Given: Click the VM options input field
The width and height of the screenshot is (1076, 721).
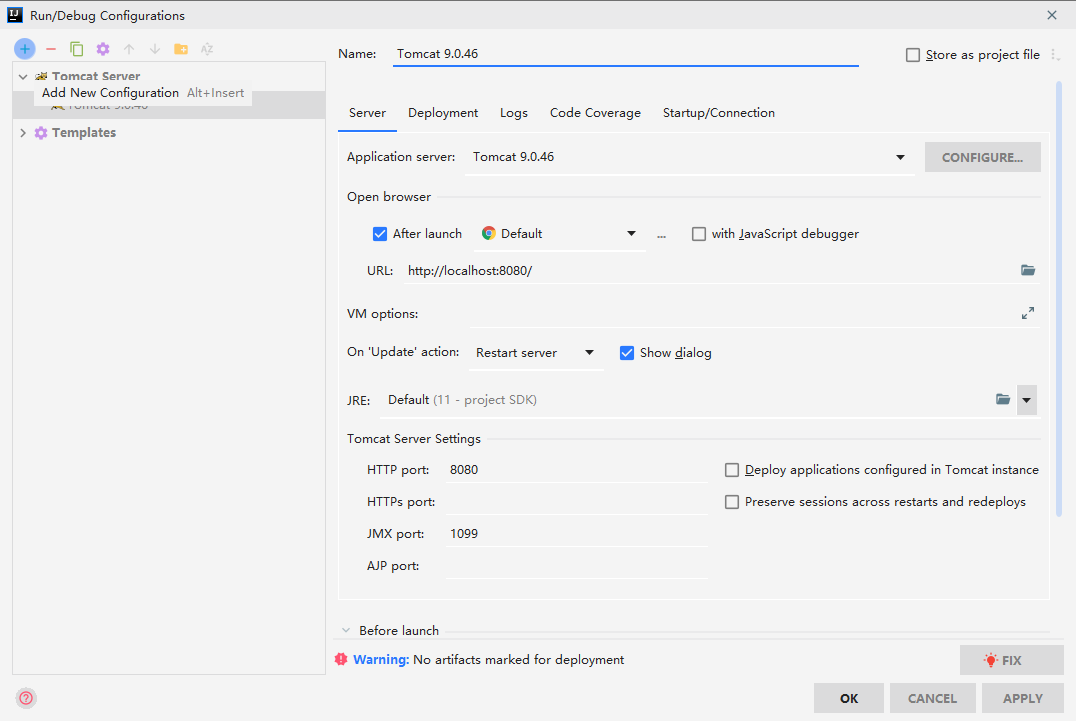Looking at the screenshot, I should [x=742, y=314].
